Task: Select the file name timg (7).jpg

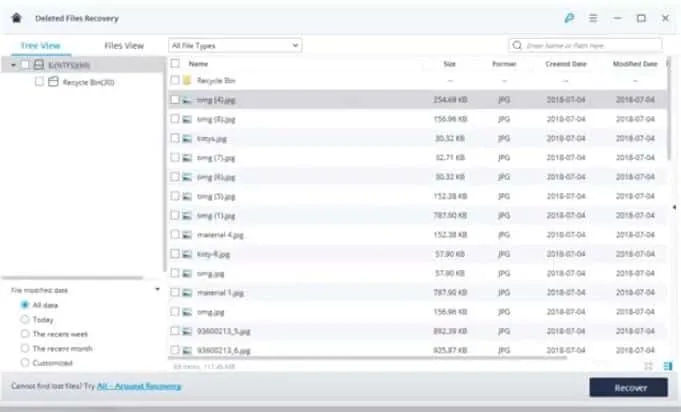Action: [216, 158]
